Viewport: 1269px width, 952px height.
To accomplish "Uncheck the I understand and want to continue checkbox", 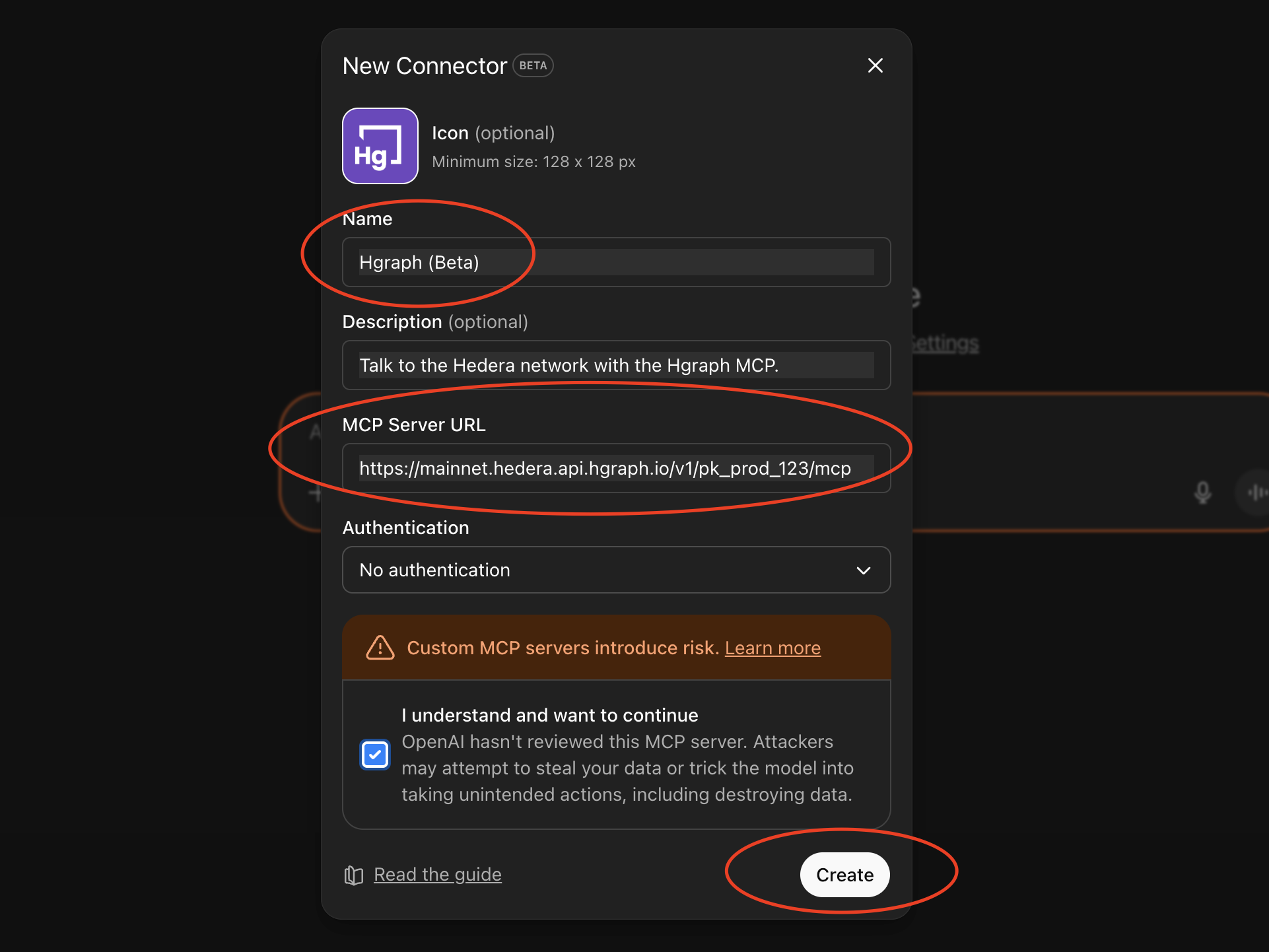I will point(374,755).
